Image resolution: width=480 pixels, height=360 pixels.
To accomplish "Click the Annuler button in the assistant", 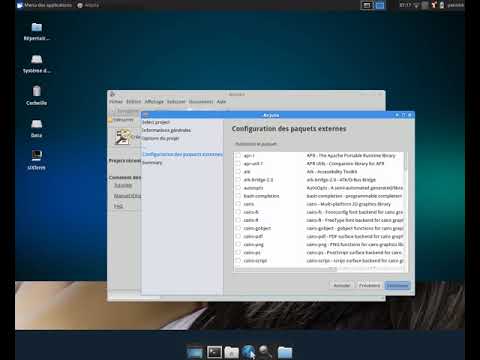I will (x=342, y=285).
